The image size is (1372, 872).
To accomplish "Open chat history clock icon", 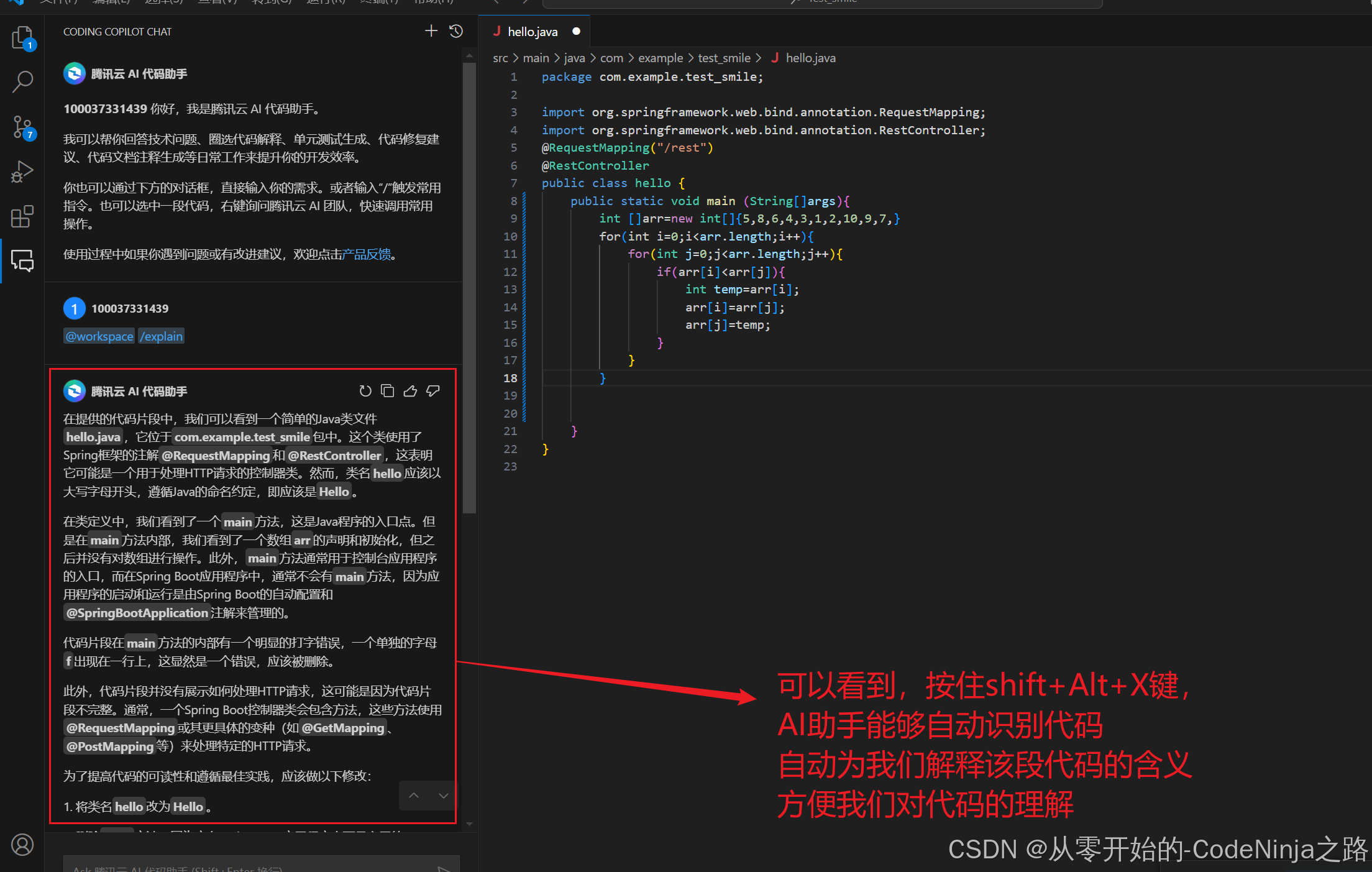I will [456, 31].
